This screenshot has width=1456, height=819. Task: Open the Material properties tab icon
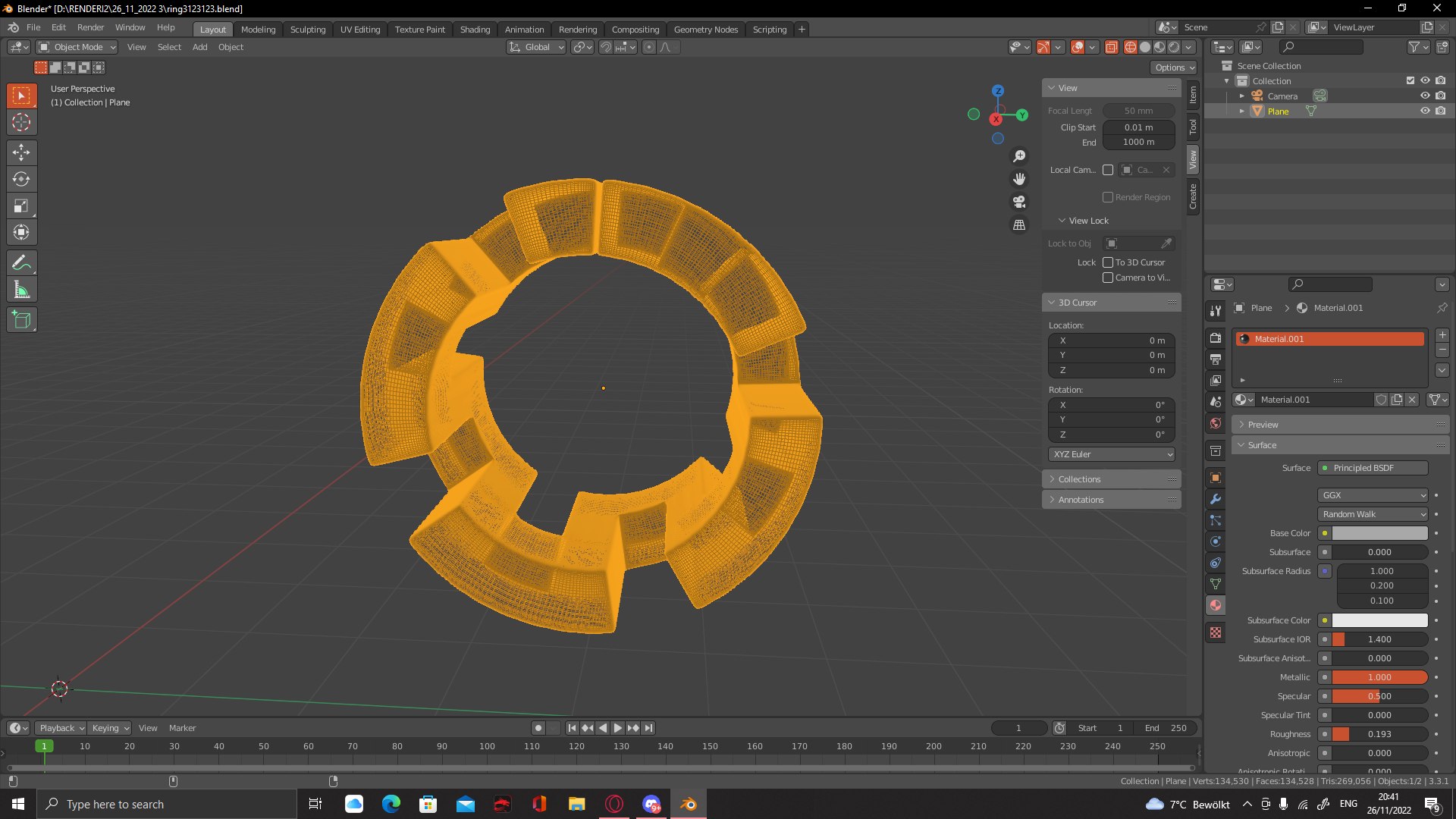tap(1216, 605)
